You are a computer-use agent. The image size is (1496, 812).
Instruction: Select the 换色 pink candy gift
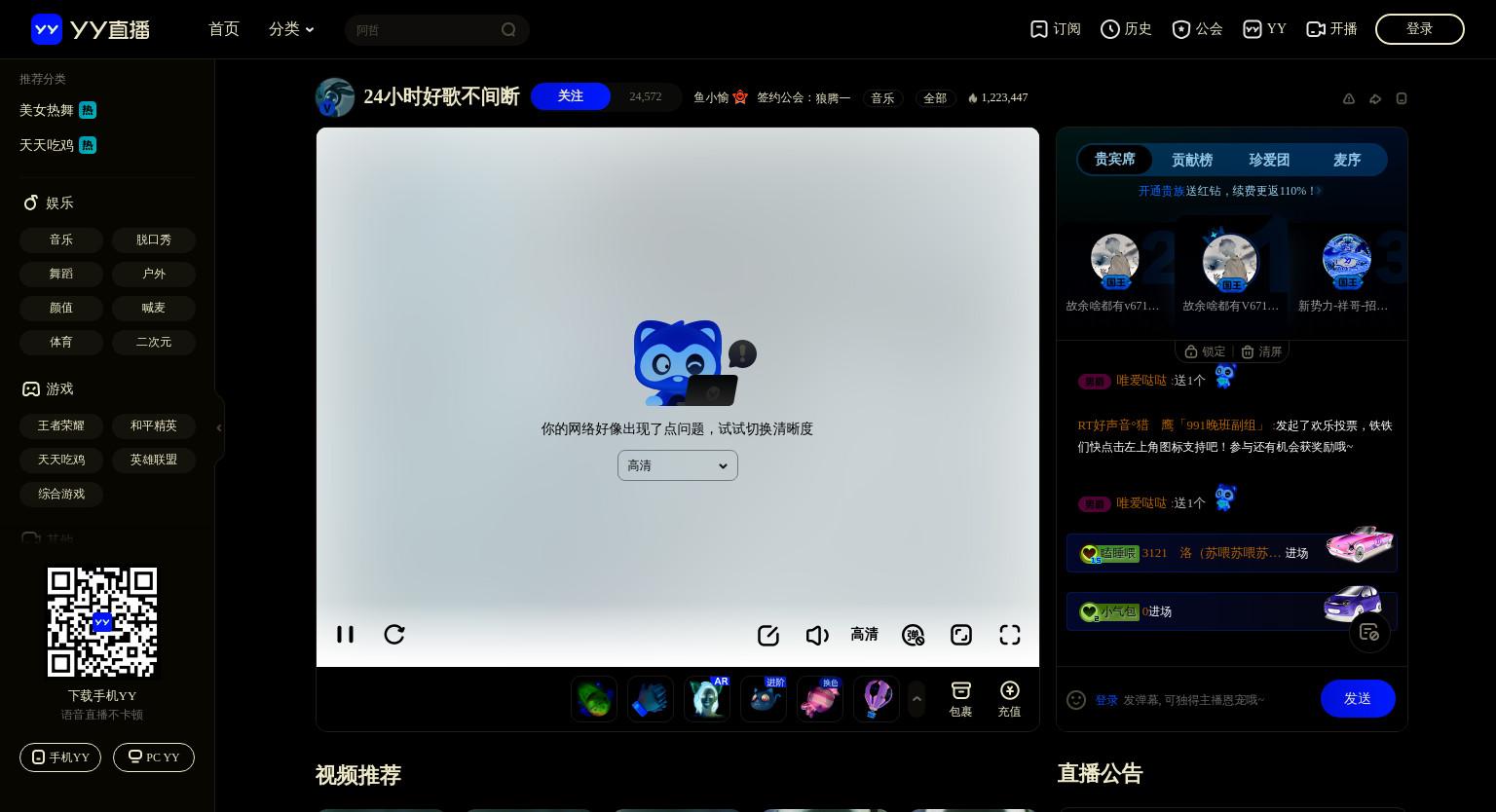(x=820, y=699)
